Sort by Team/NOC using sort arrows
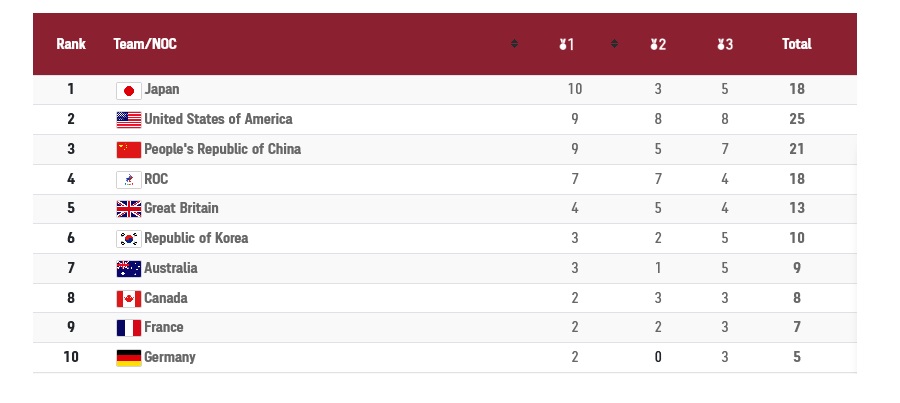Screen dimensions: 900x403 coord(514,44)
